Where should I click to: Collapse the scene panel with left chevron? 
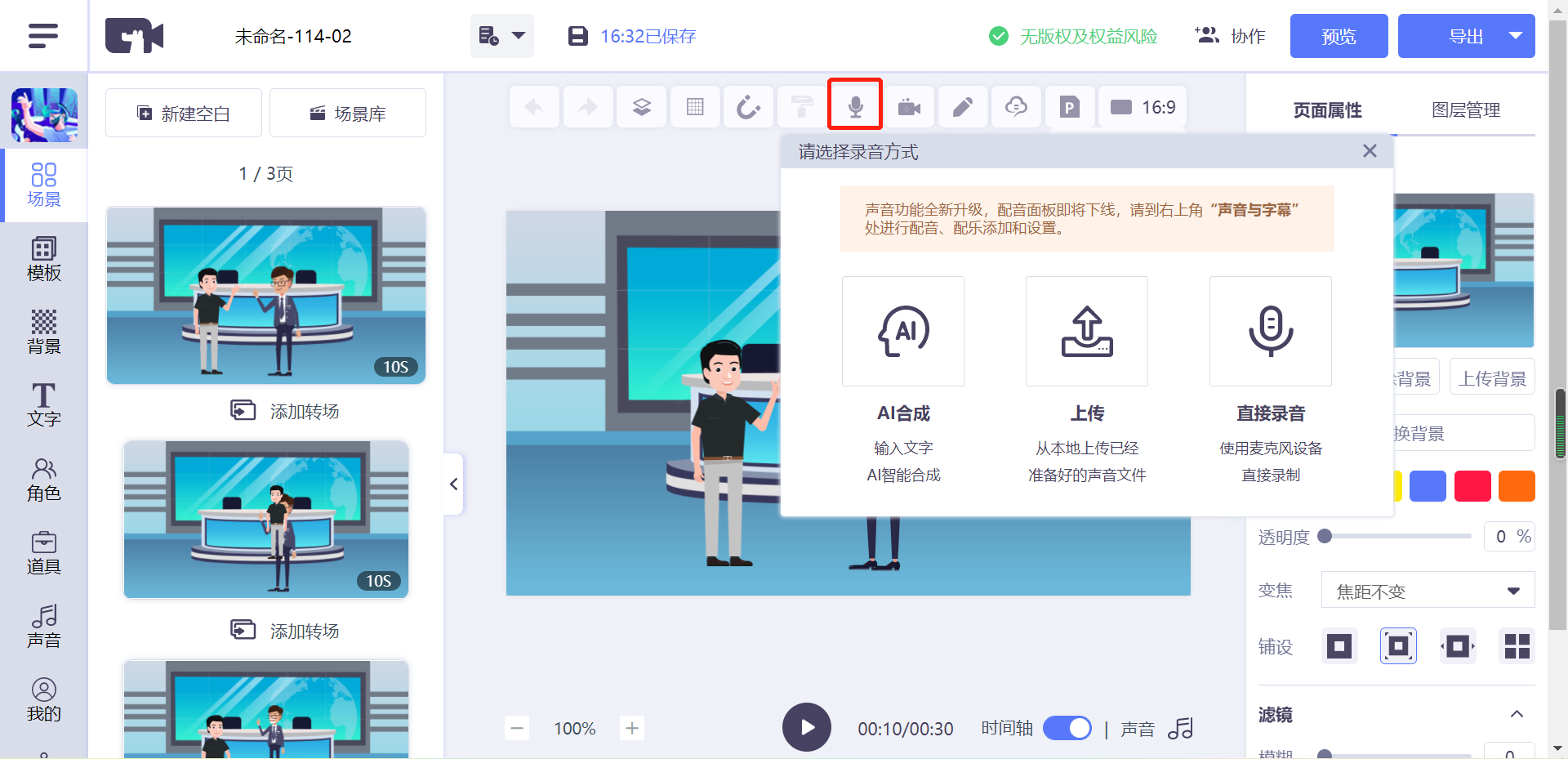(x=453, y=484)
